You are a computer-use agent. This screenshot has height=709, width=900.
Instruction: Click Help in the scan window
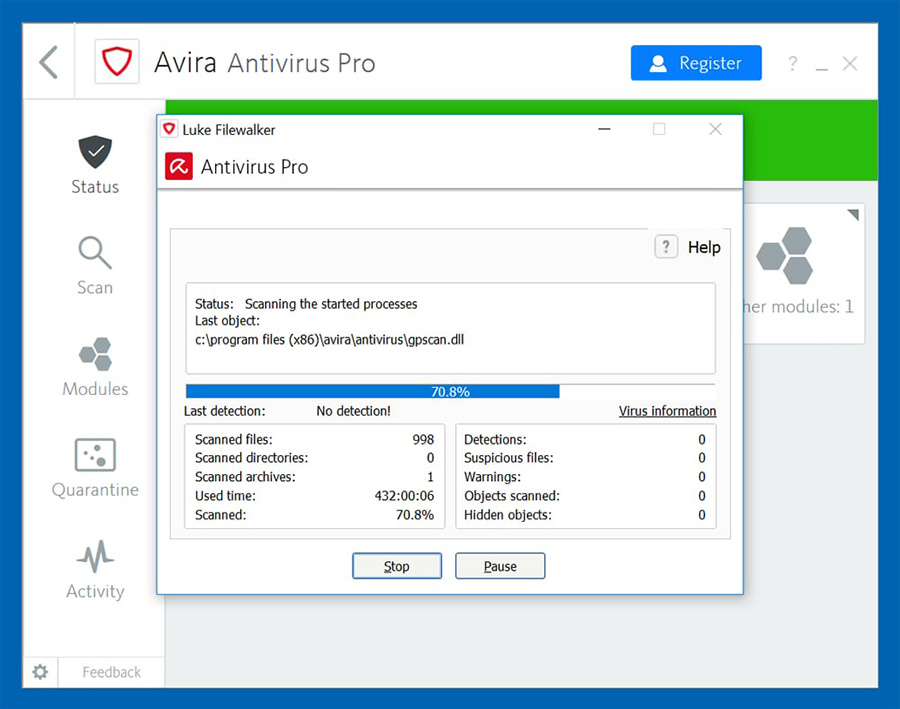(x=687, y=247)
